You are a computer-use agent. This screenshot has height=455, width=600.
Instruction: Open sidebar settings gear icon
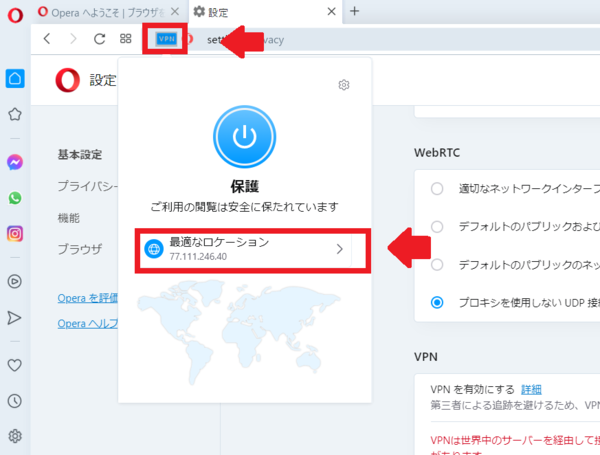(x=15, y=436)
